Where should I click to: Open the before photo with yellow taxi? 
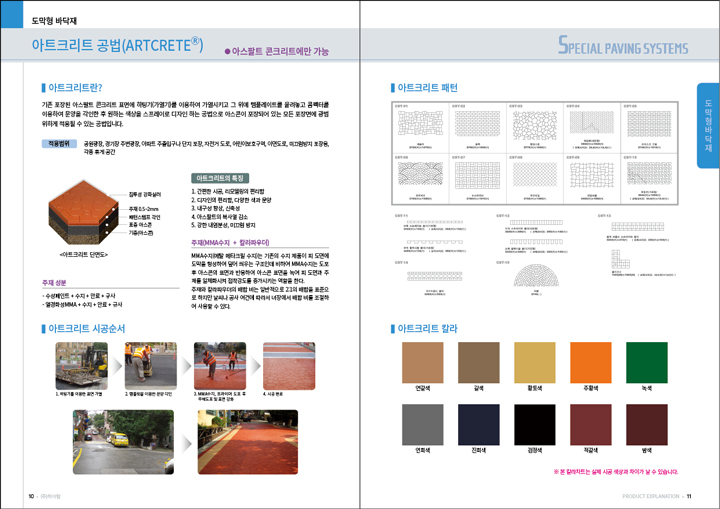123,442
